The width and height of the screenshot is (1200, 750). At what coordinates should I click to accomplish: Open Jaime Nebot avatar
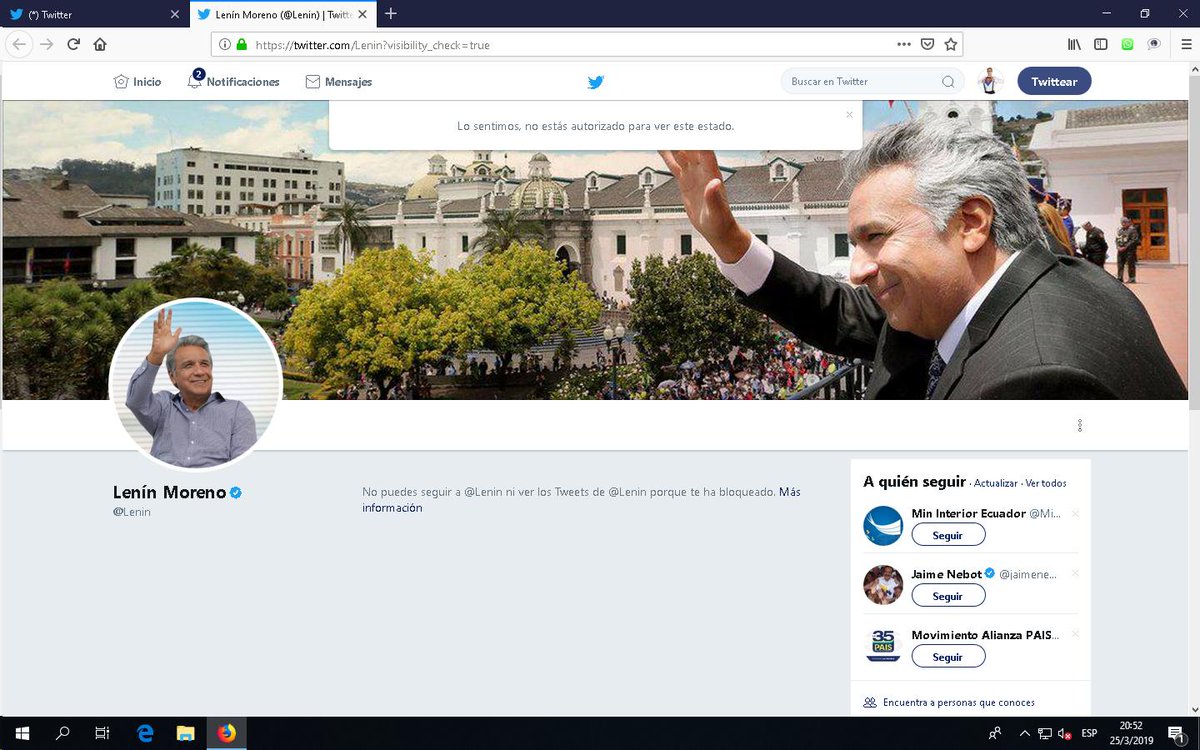pos(883,585)
